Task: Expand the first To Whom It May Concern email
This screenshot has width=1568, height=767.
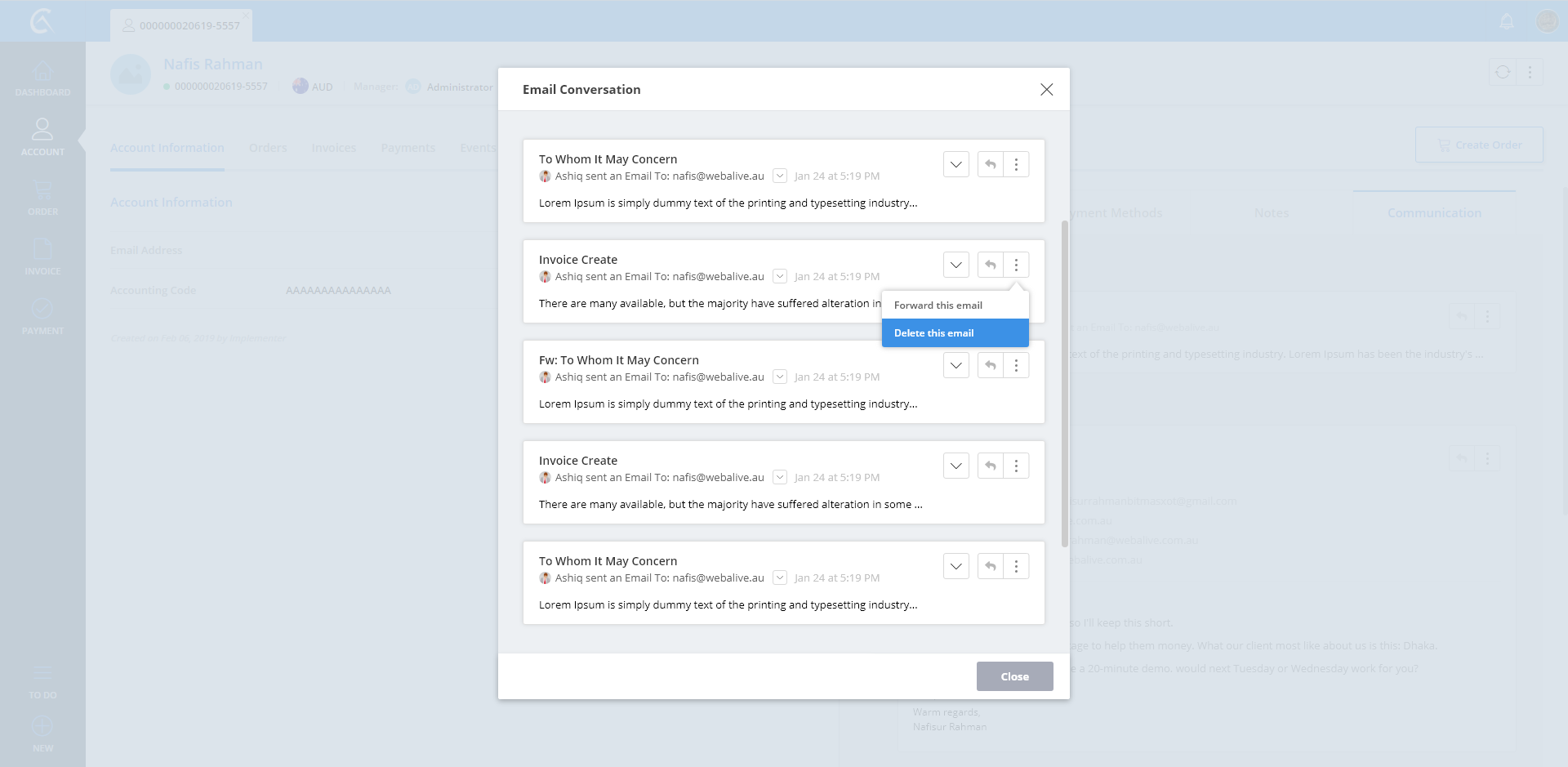Action: coord(955,165)
